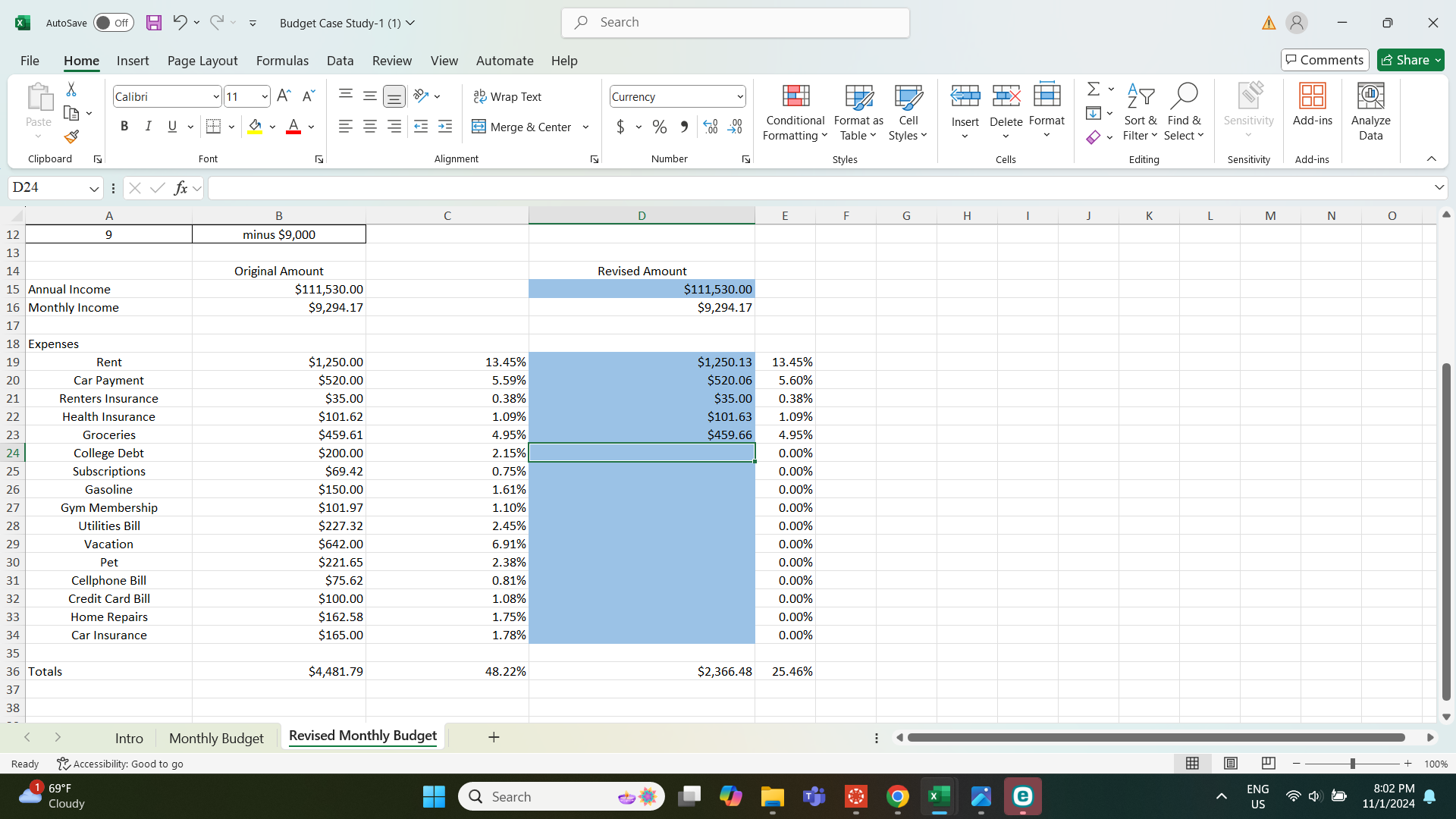This screenshot has height=819, width=1456.
Task: Expand the font size dropdown
Action: pyautogui.click(x=264, y=96)
